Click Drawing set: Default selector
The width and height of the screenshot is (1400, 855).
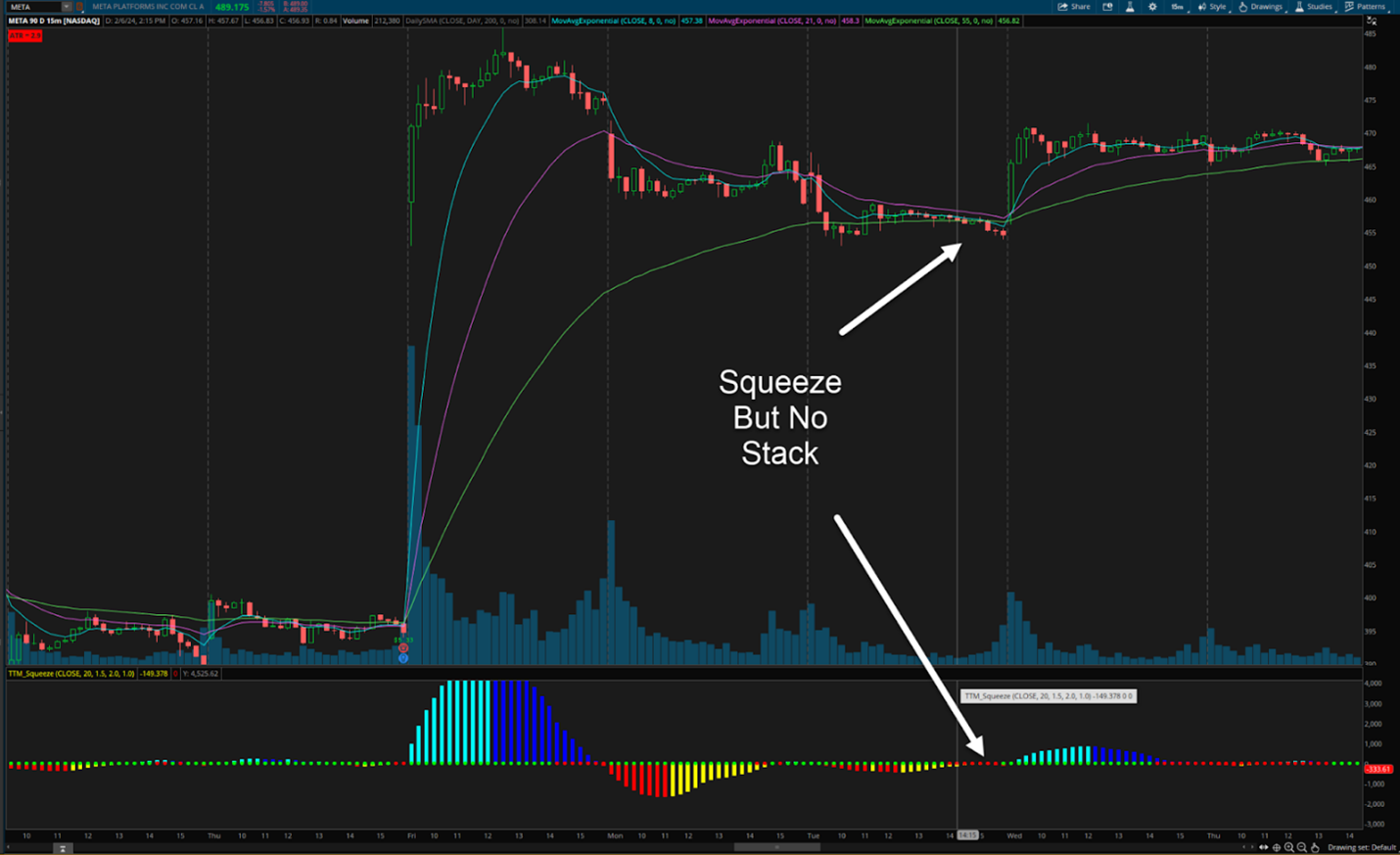click(x=1362, y=847)
